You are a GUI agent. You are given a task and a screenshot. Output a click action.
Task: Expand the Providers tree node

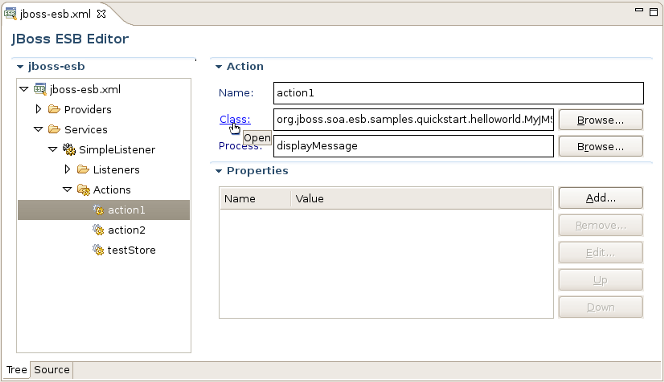coord(39,109)
